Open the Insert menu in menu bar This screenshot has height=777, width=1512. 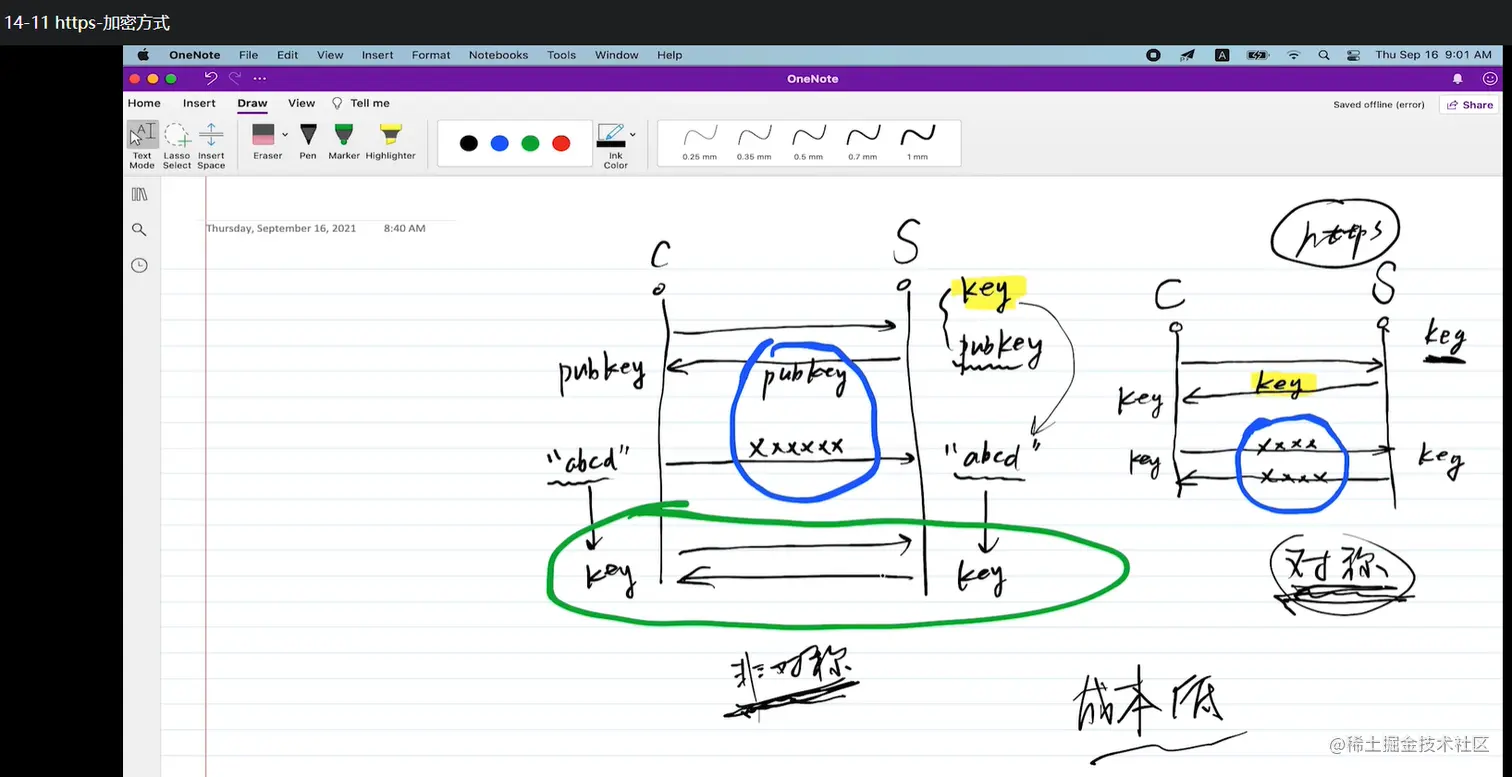click(x=377, y=55)
